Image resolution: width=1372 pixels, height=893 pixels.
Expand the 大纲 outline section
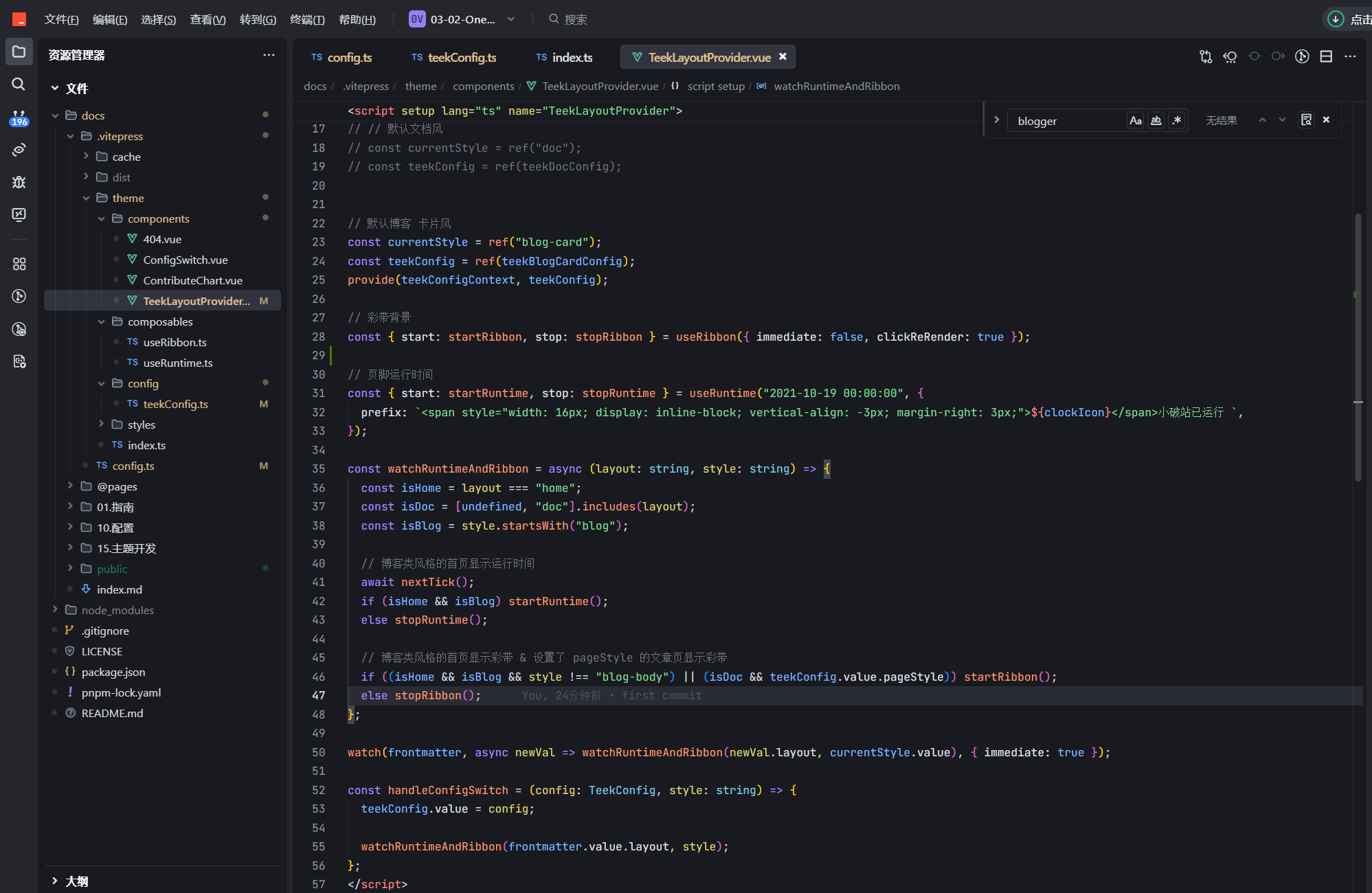coord(55,881)
